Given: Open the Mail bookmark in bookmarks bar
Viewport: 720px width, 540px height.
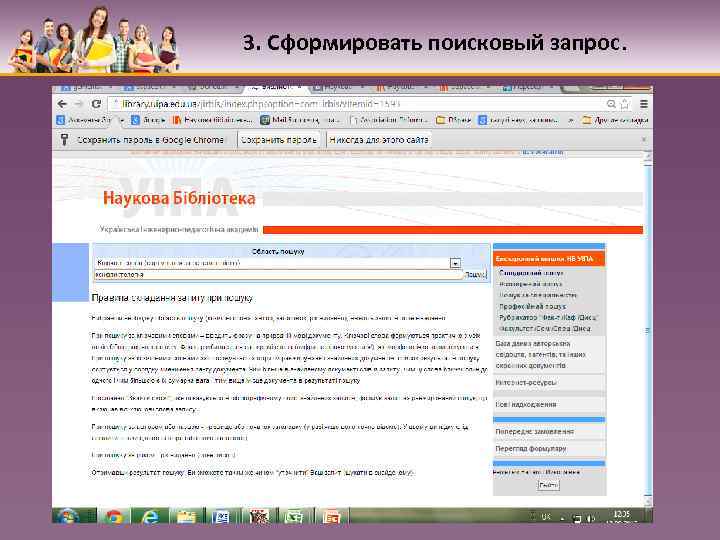Looking at the screenshot, I should click(x=300, y=120).
